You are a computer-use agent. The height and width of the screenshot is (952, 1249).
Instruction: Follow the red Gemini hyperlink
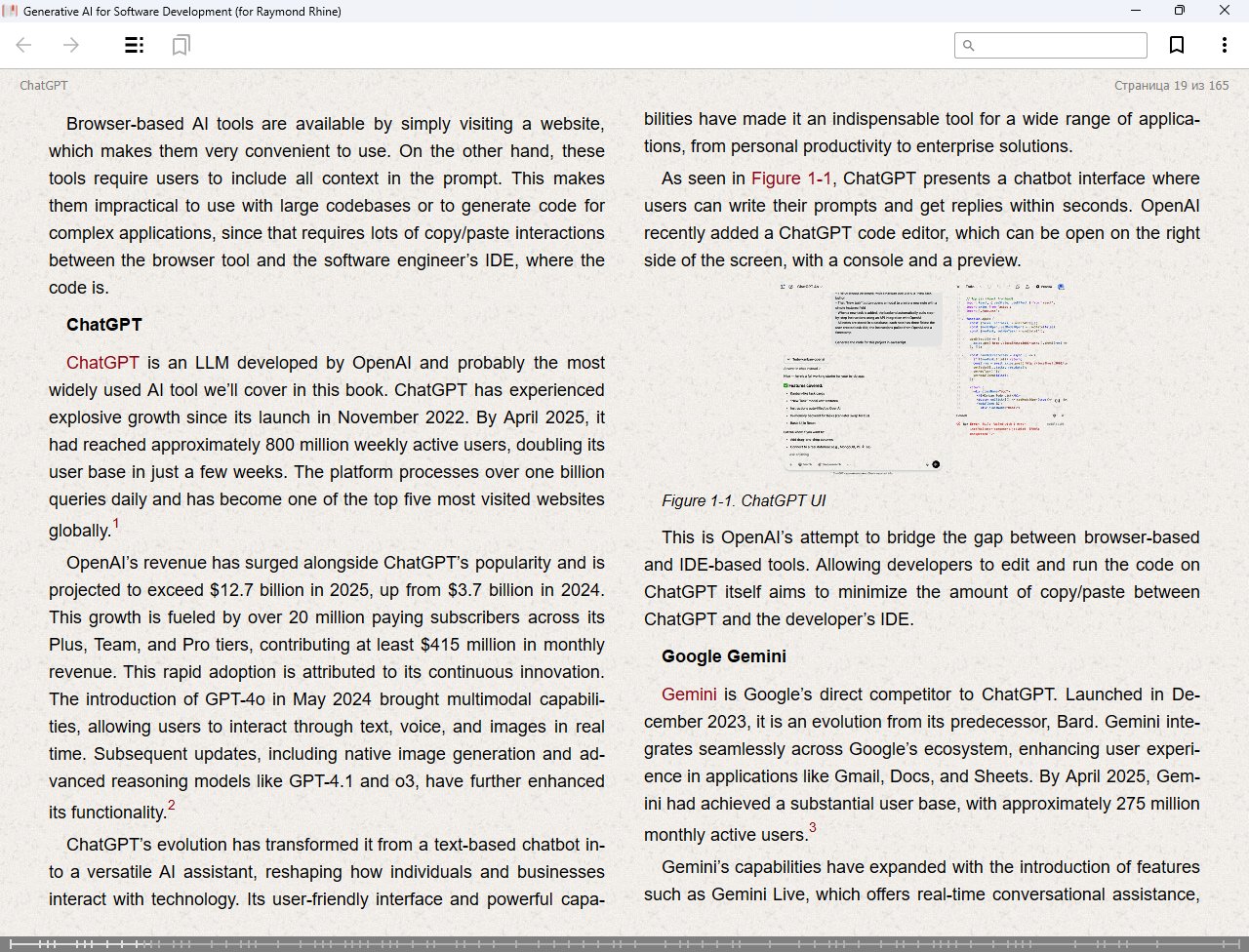(x=689, y=694)
